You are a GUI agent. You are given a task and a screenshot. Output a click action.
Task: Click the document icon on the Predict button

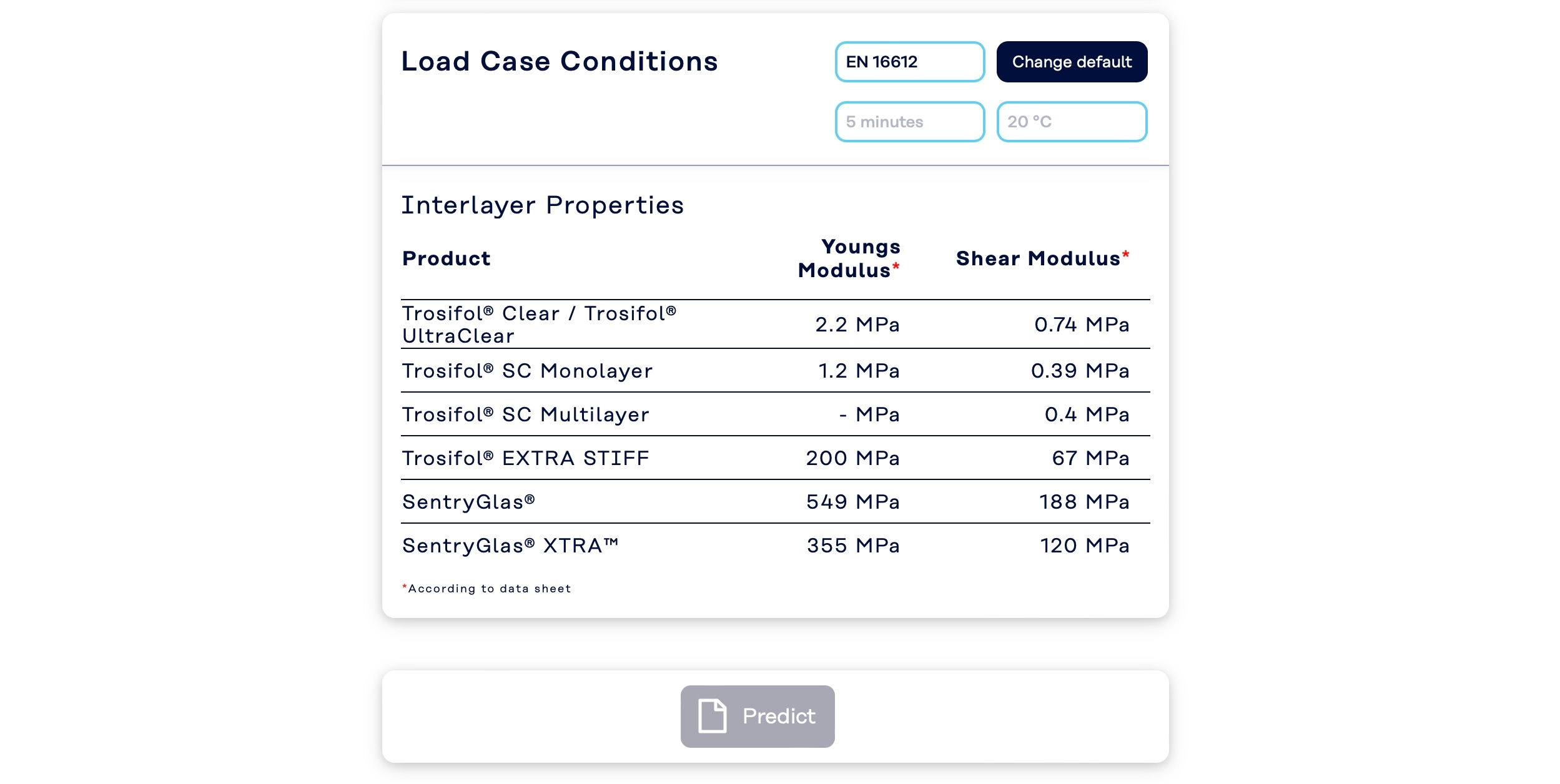click(712, 716)
